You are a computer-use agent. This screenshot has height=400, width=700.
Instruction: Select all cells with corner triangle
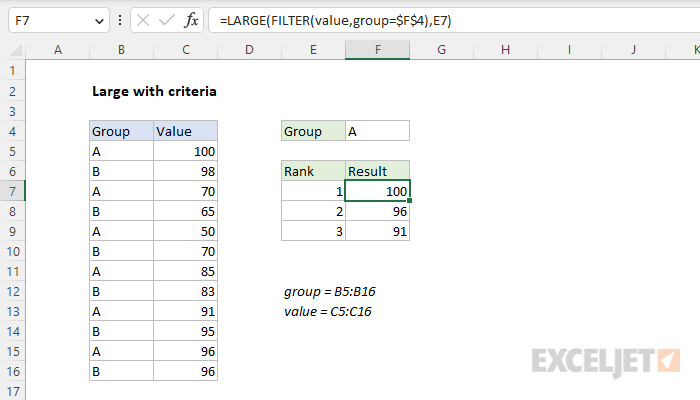tap(15, 50)
